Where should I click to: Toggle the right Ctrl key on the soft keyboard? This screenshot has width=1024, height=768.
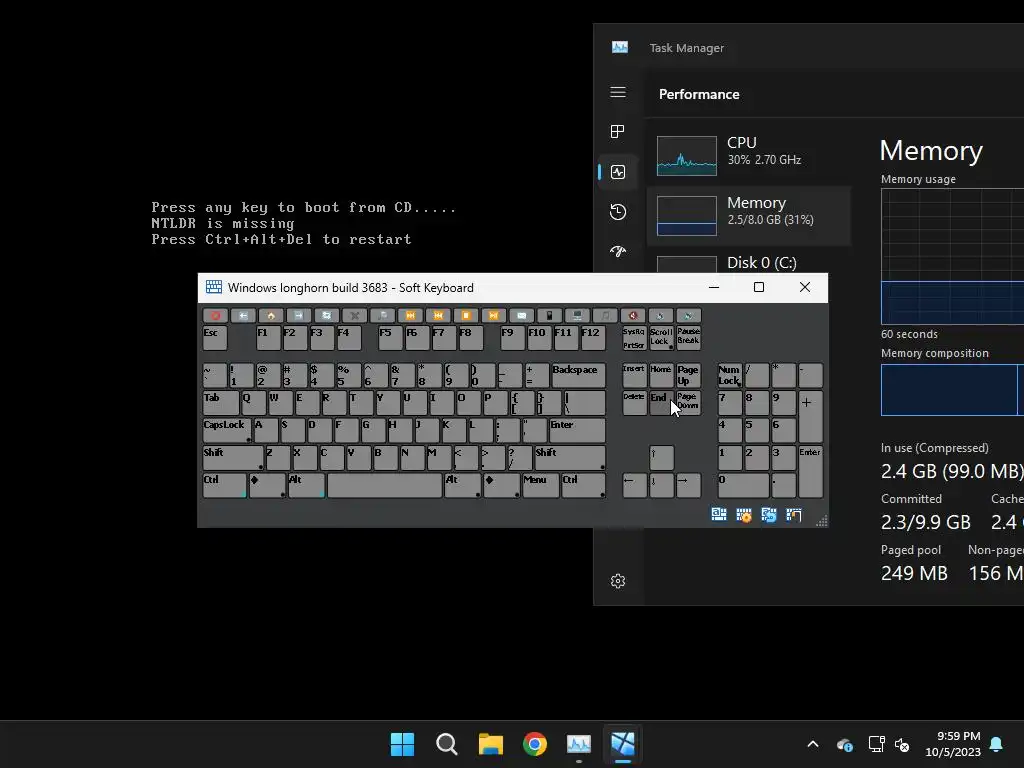[x=584, y=486]
